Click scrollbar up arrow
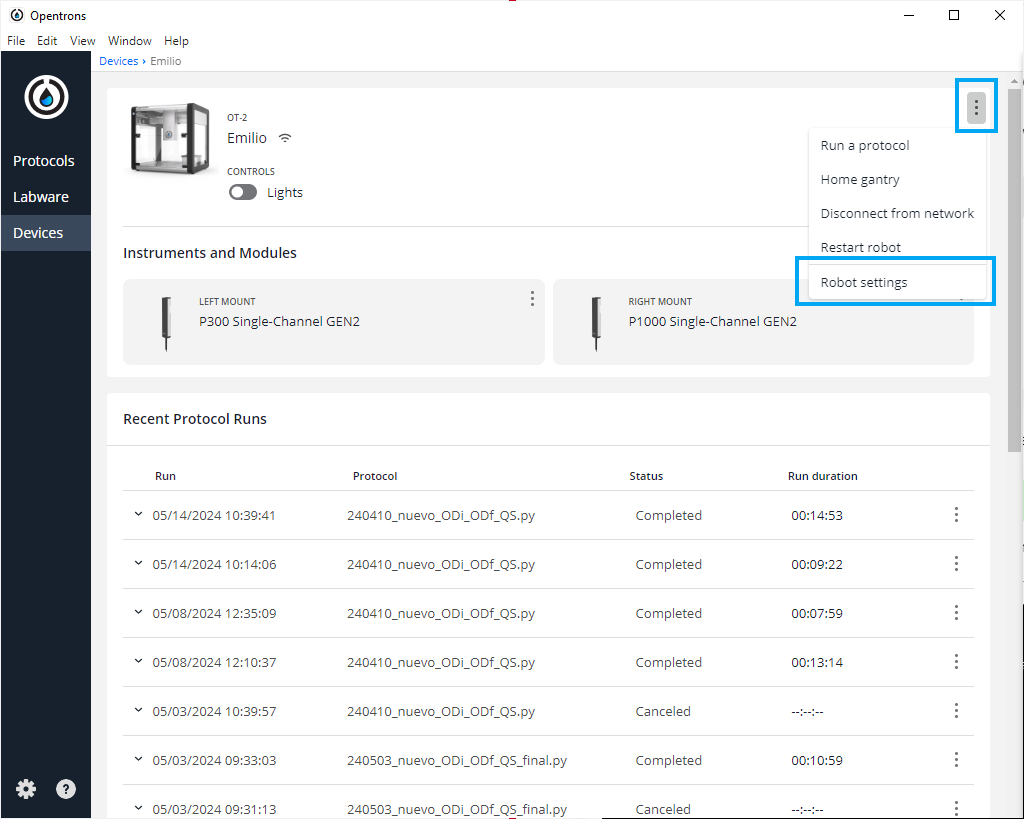 pos(1014,82)
